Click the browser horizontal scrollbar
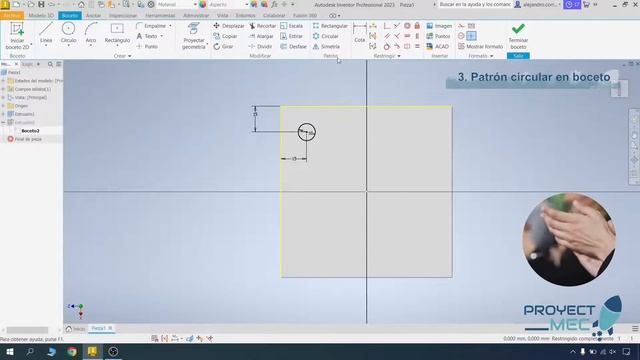 coord(27,330)
